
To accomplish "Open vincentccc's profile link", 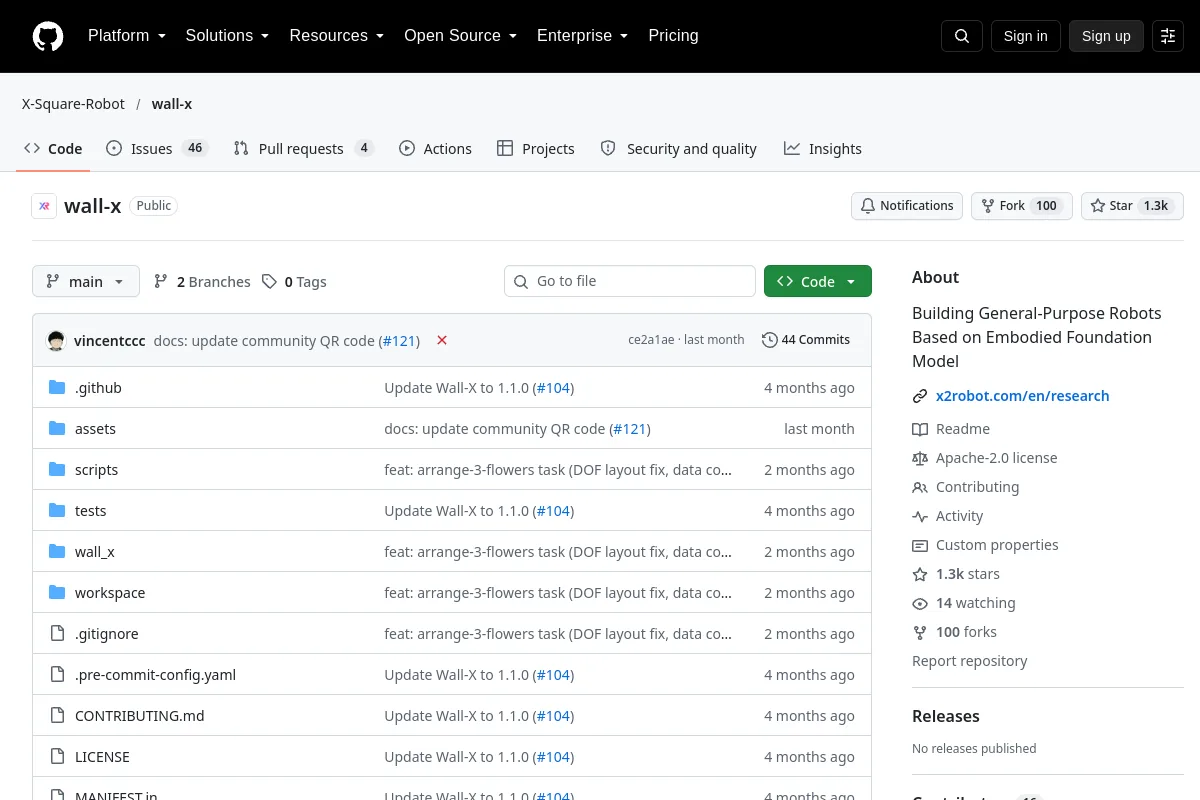I will pos(109,340).
